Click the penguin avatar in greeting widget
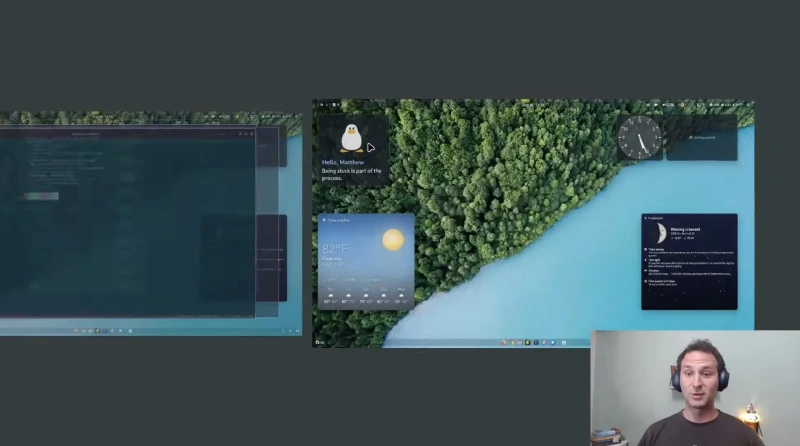Screen dimensions: 800x446 [352, 138]
